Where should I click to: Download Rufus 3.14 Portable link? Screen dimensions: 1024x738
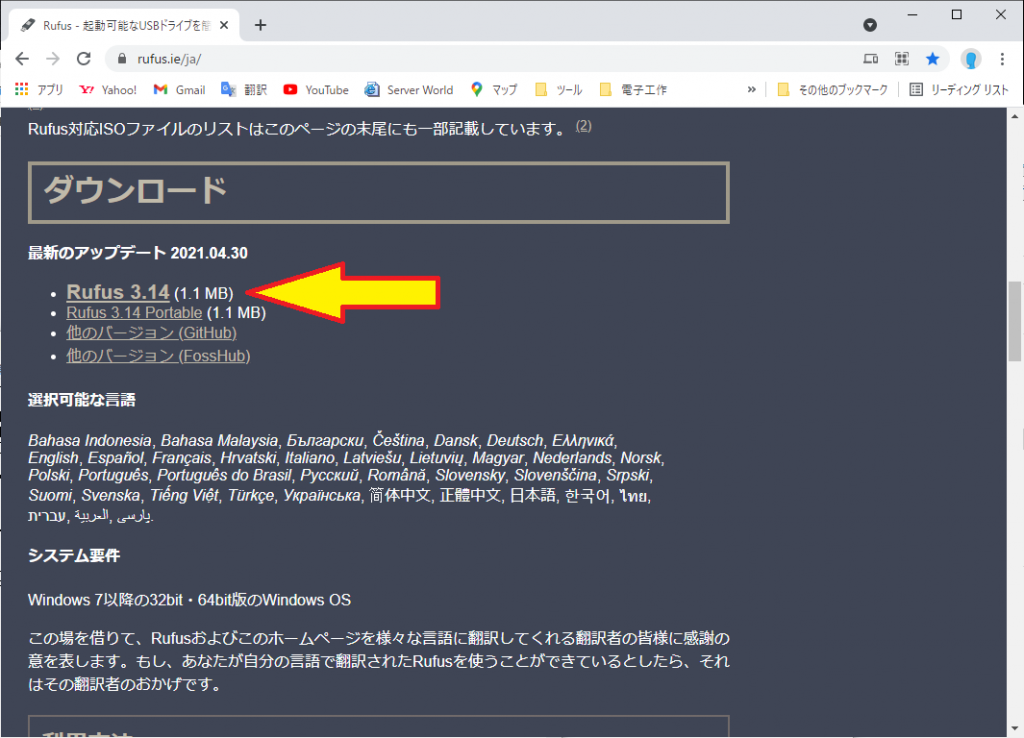[x=134, y=313]
